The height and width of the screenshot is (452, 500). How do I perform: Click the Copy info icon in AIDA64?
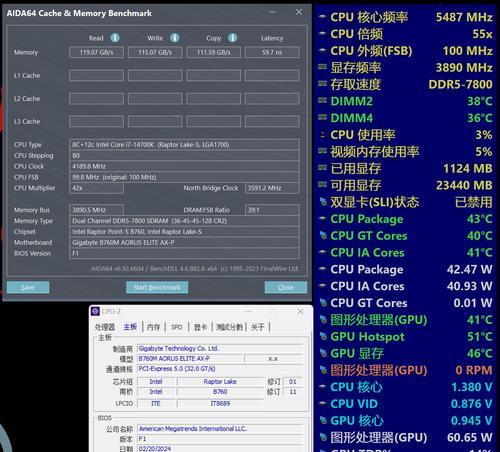tap(233, 38)
